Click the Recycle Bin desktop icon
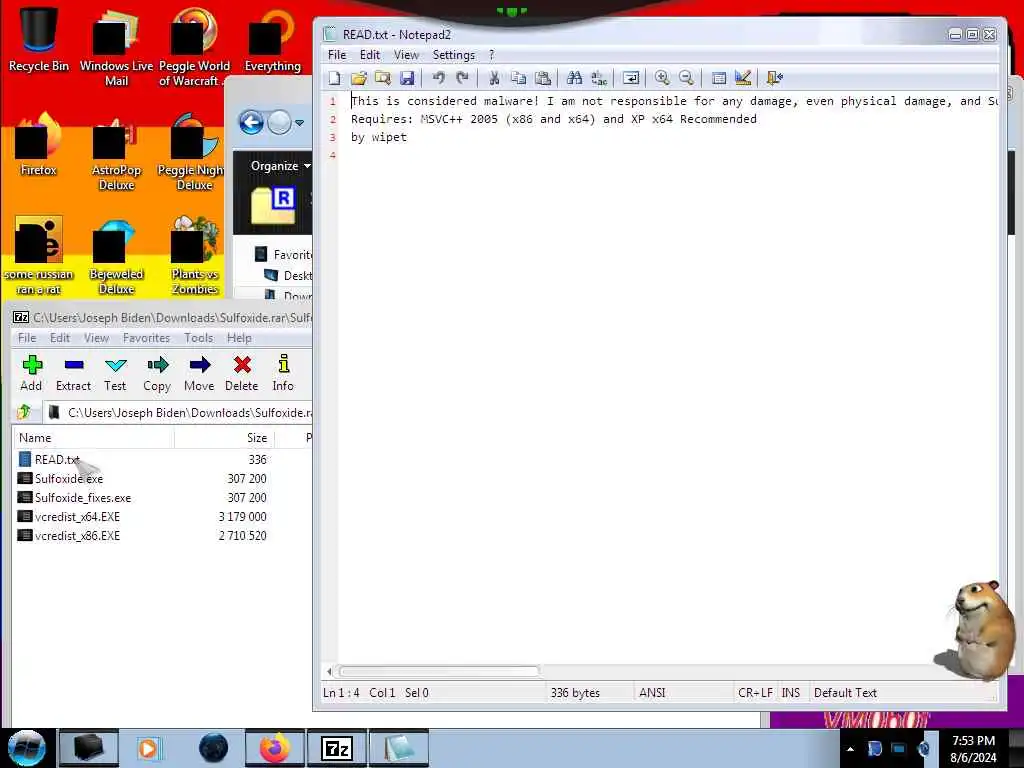Screen dimensions: 1024x768 pos(39,39)
